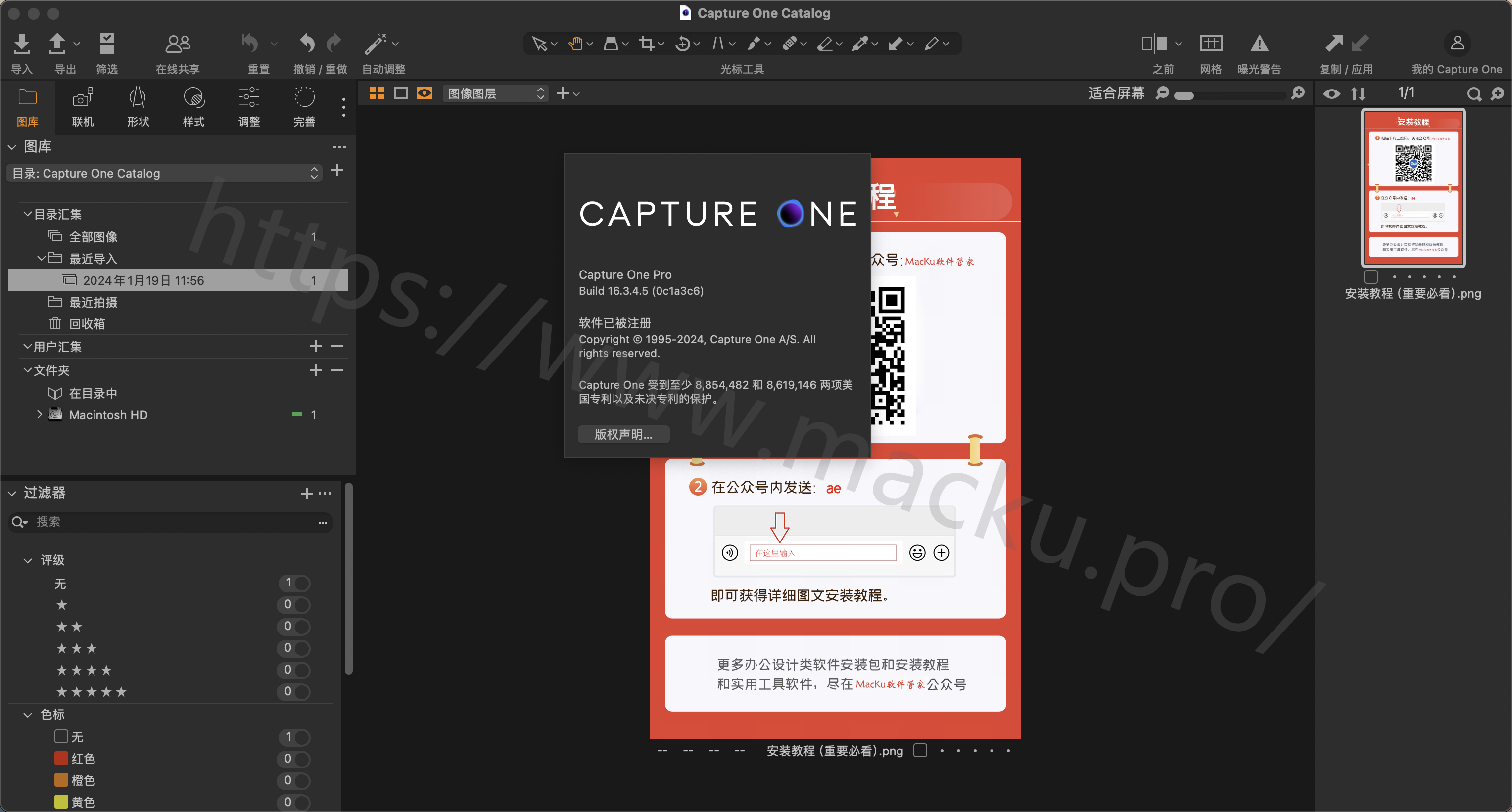
Task: Expand the Macintosh HD folder
Action: click(39, 414)
